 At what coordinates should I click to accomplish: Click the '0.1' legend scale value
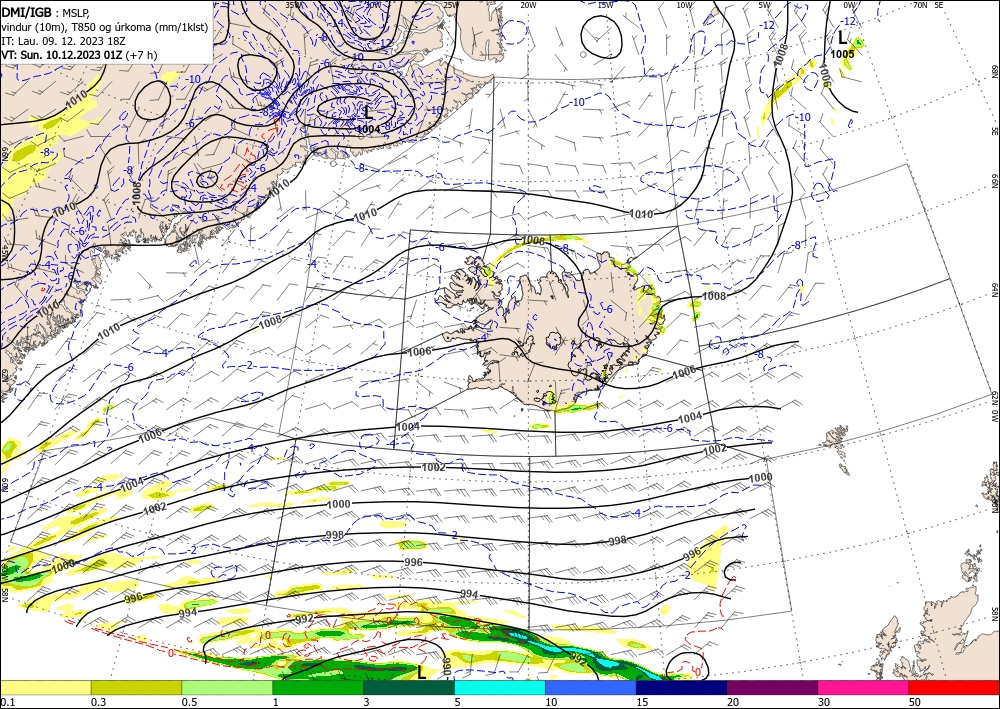(6, 702)
